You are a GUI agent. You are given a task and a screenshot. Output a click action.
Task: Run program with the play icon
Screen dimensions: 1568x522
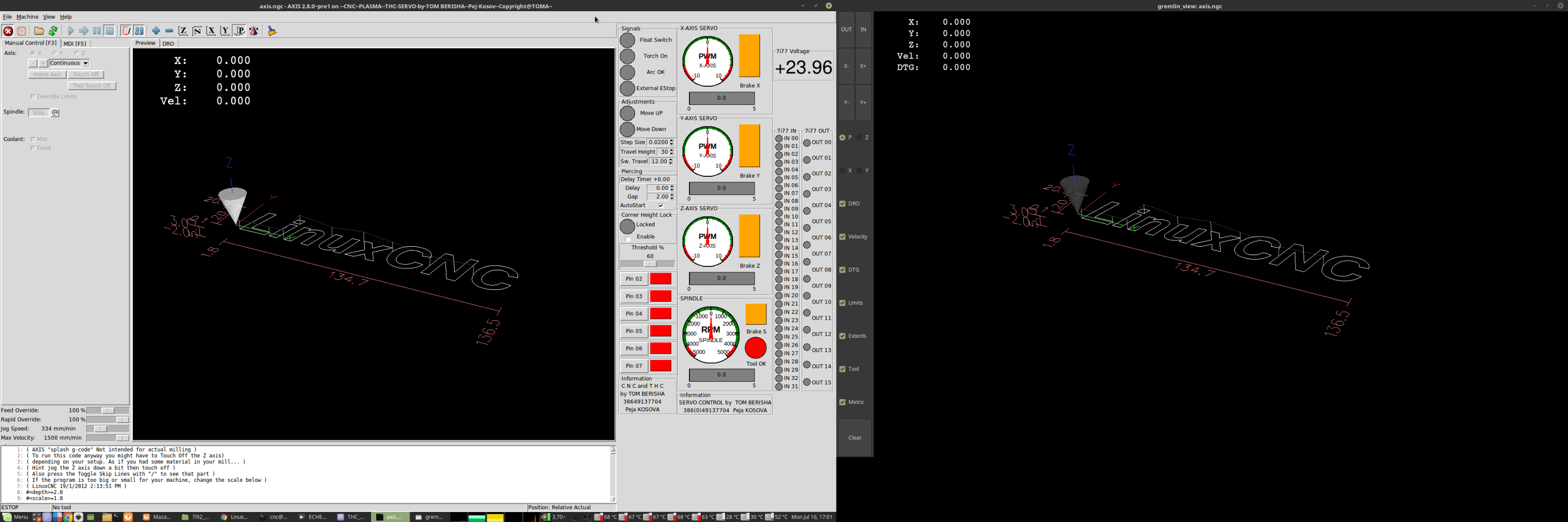point(71,31)
